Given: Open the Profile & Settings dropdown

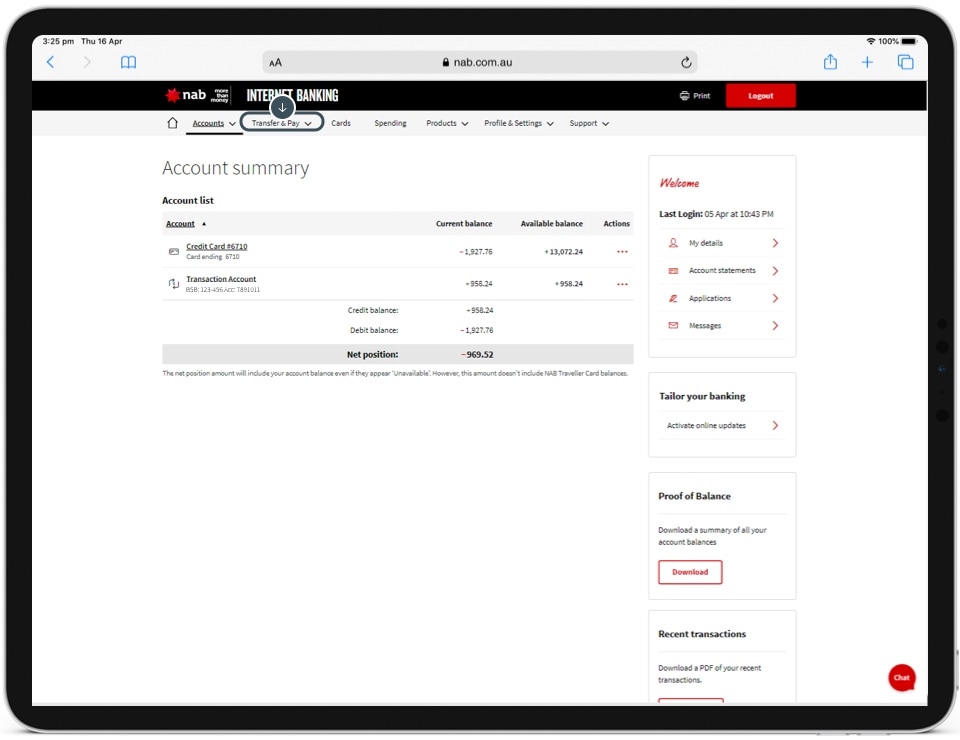Looking at the screenshot, I should pos(518,123).
